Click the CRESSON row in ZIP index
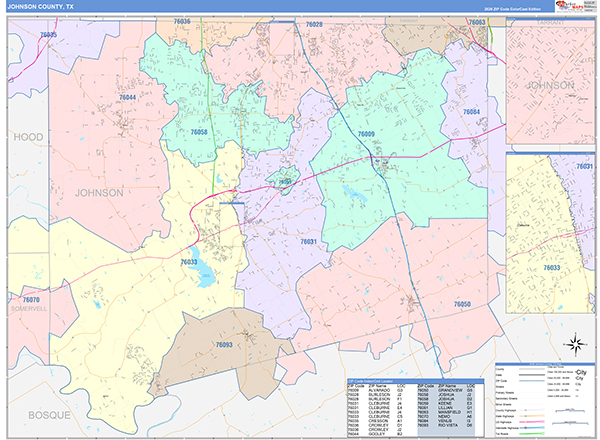This screenshot has width=600, height=440. (375, 421)
